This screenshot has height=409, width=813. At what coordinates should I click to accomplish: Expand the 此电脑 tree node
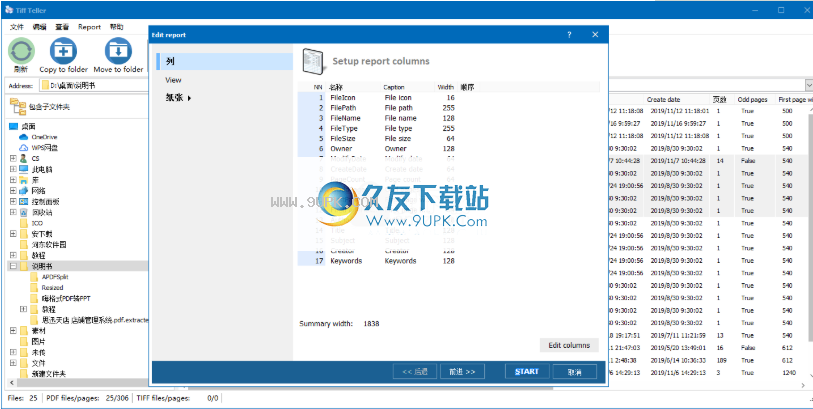point(13,170)
